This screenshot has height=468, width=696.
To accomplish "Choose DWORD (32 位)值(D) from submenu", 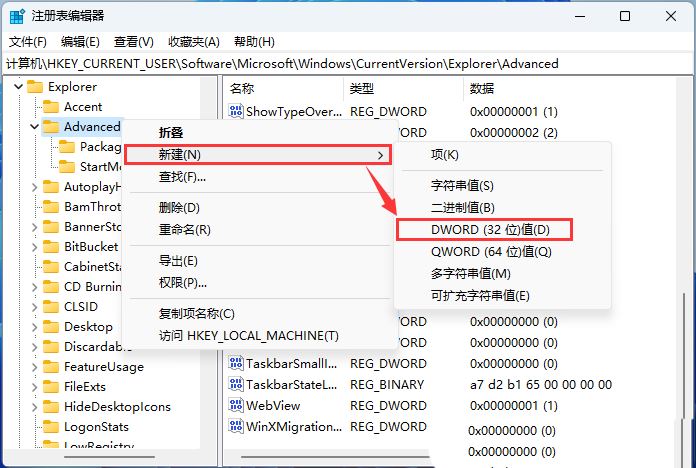I will pos(490,230).
